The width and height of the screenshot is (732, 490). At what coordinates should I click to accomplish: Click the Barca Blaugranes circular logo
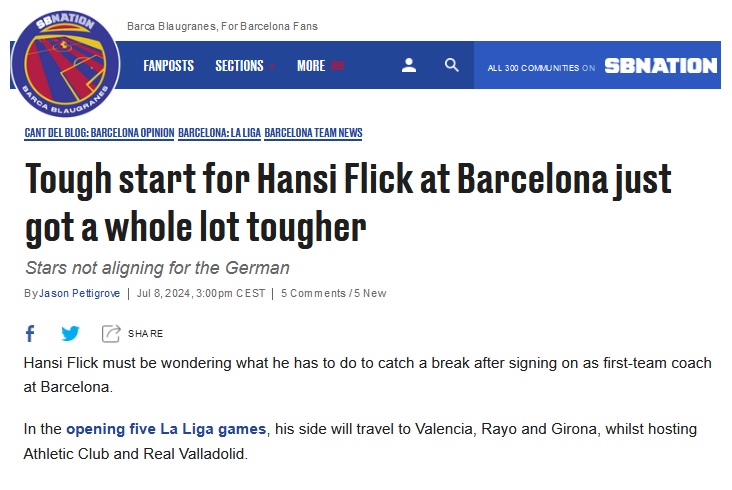click(x=65, y=64)
